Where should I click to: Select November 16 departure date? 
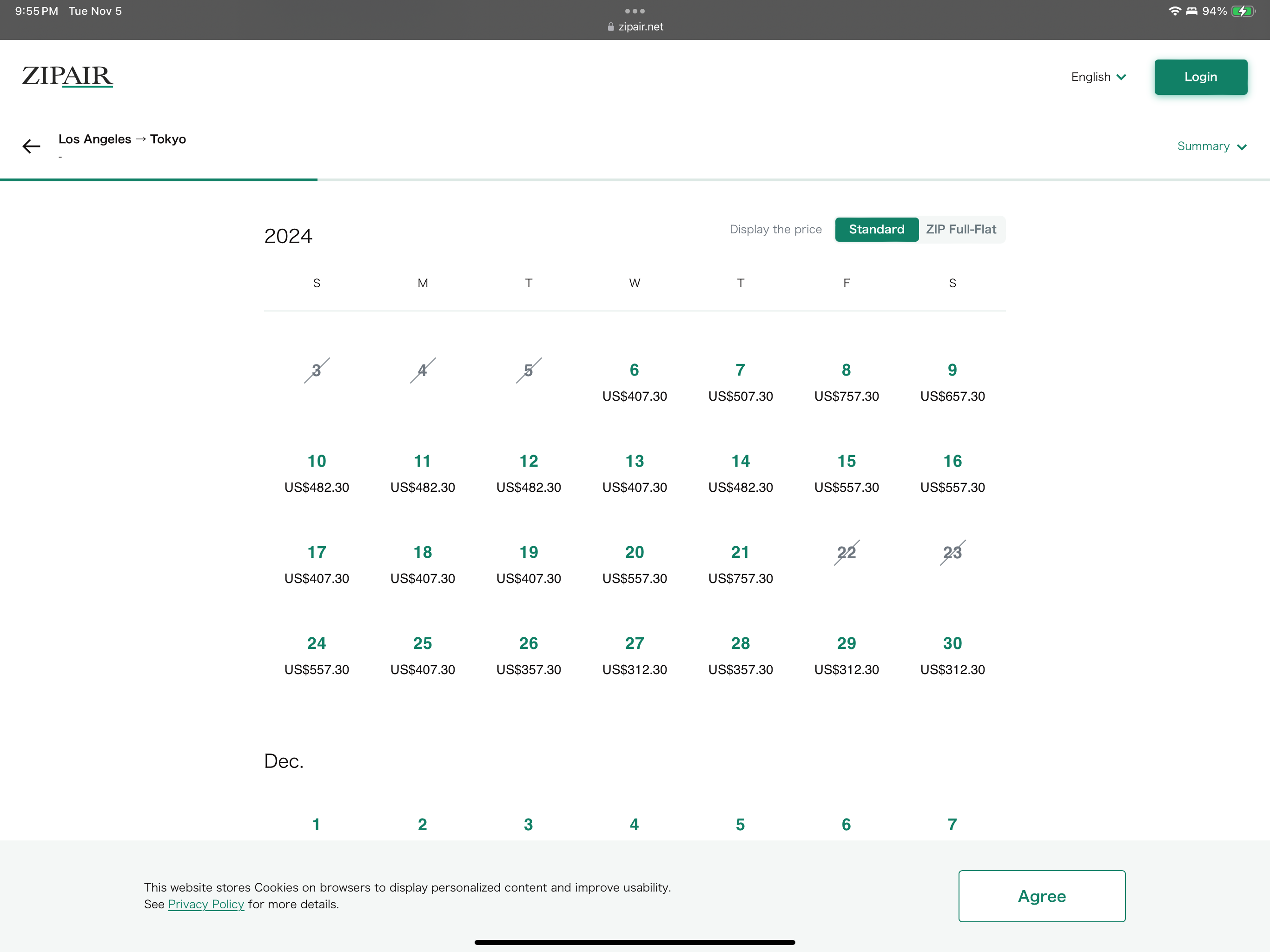point(952,473)
